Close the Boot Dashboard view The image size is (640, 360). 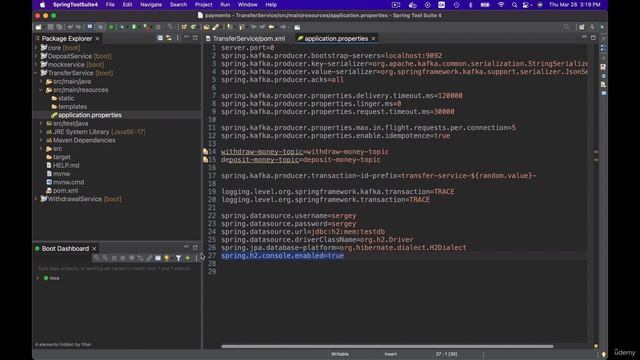coord(94,249)
